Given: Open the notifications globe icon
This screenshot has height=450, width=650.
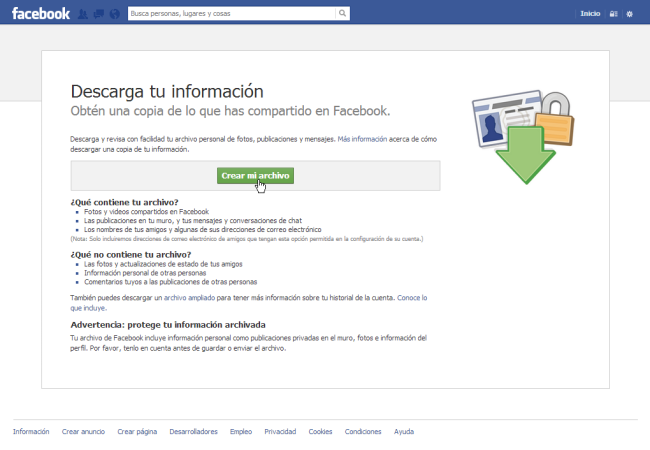Looking at the screenshot, I should (115, 14).
